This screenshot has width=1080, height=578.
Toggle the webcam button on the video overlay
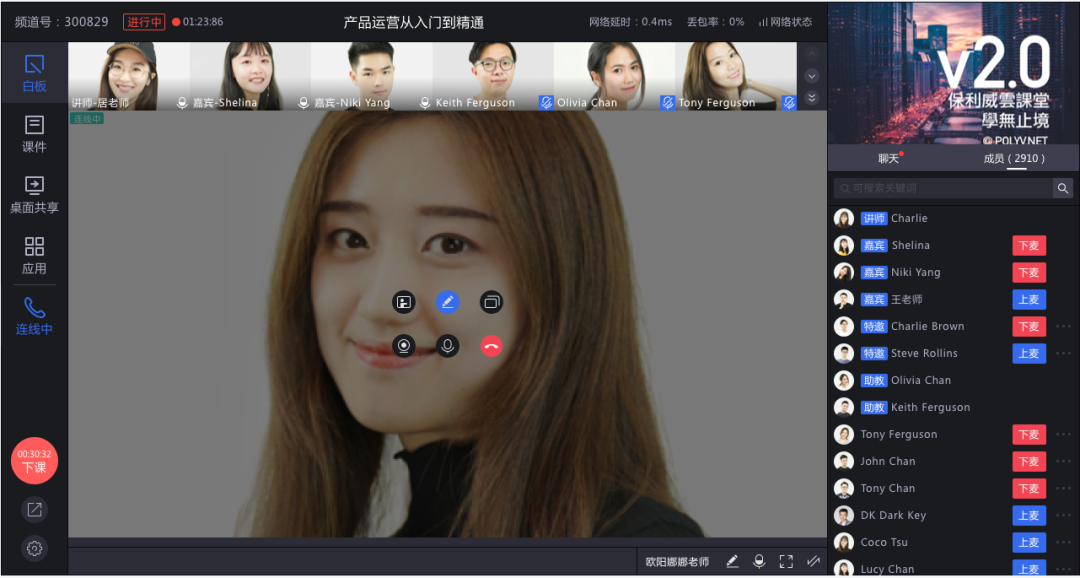[403, 346]
